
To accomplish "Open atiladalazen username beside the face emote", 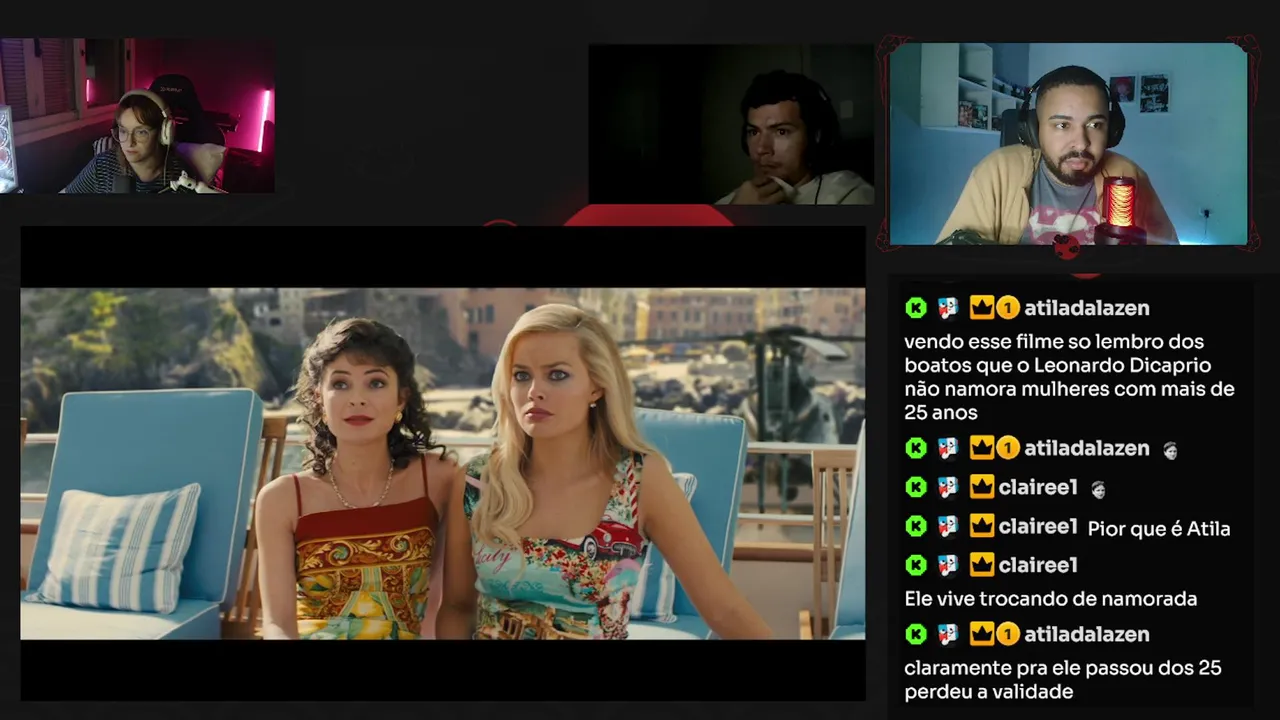I will [1086, 449].
